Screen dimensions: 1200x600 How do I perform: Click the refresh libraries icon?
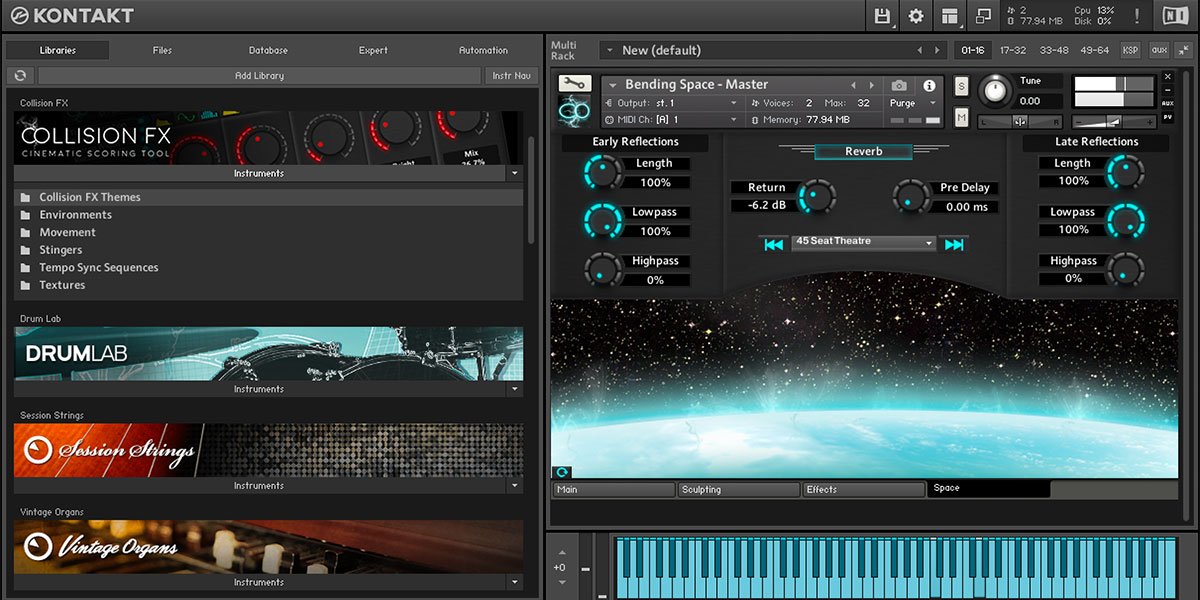click(x=20, y=76)
